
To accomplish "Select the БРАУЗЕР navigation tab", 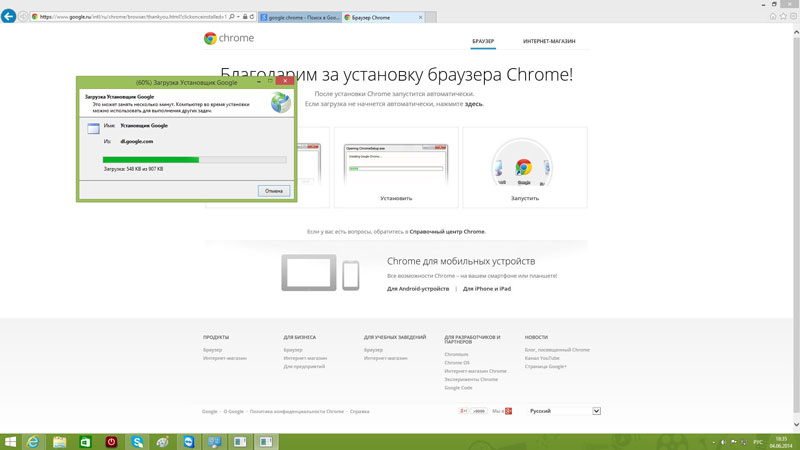I will click(x=483, y=41).
